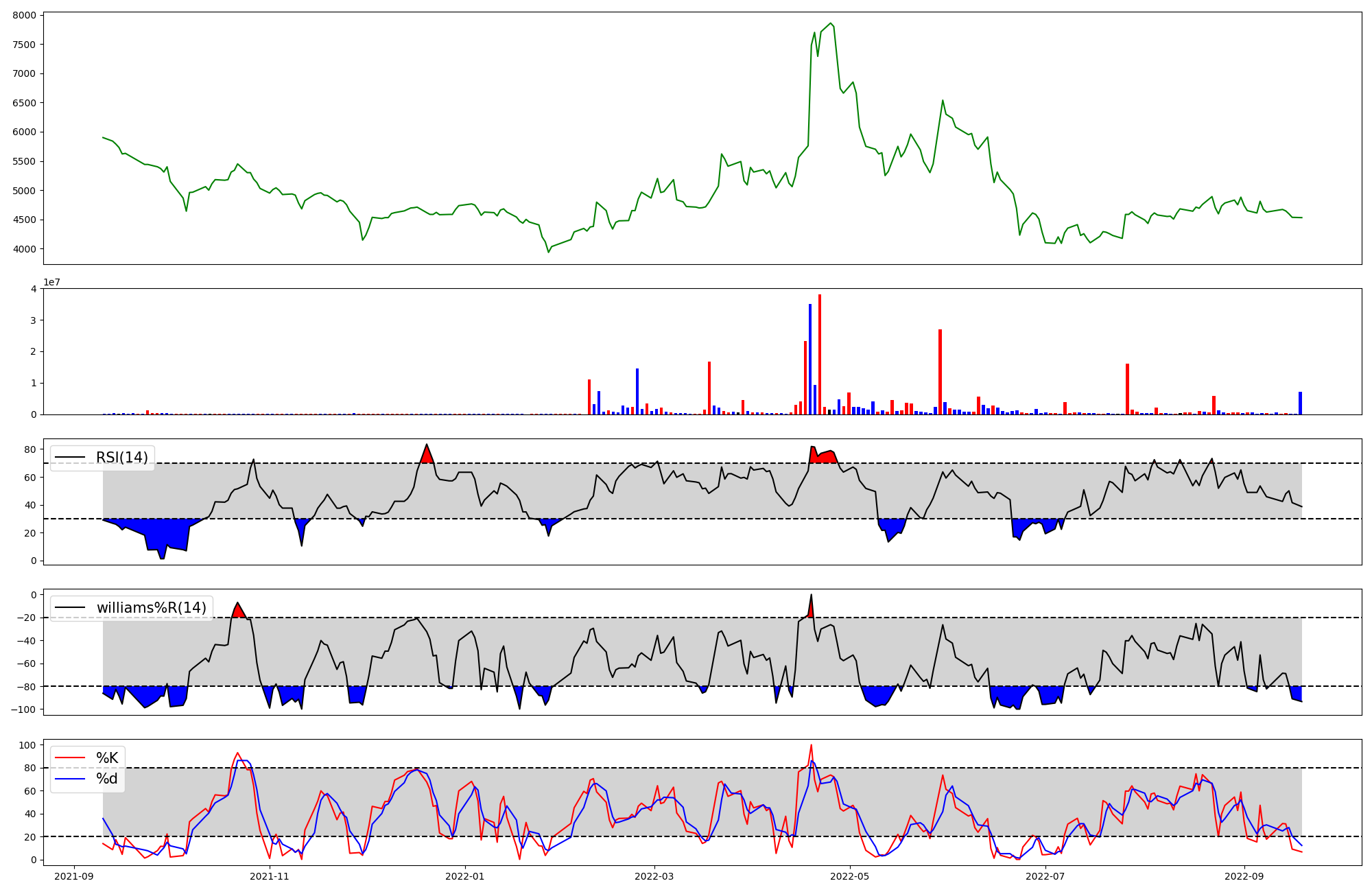Click the tallest blue volume bar
1372x892 pixels.
[x=810, y=359]
